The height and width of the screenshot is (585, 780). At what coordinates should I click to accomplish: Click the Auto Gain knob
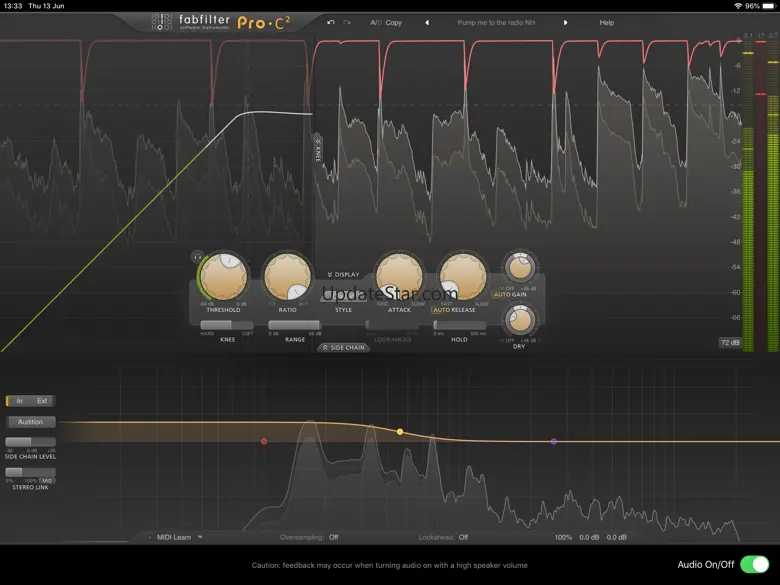520,268
